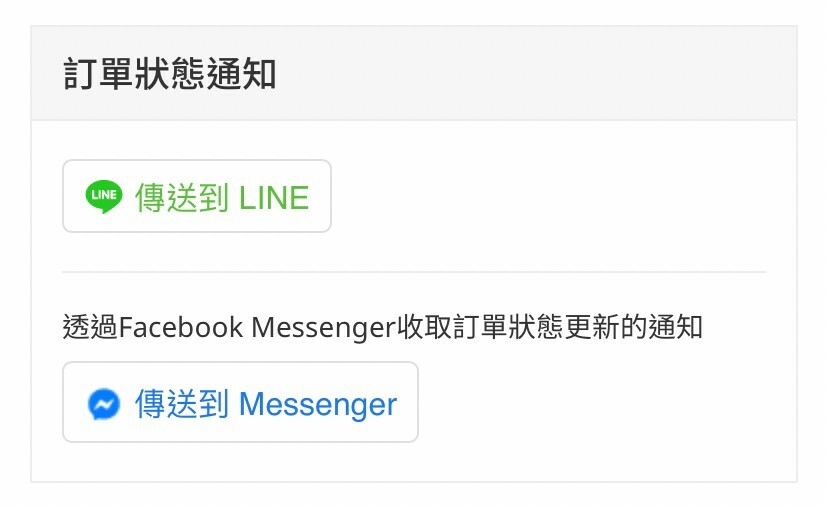This screenshot has height=507, width=828.
Task: Click the 訂單 characters in panel title
Action: (x=98, y=74)
